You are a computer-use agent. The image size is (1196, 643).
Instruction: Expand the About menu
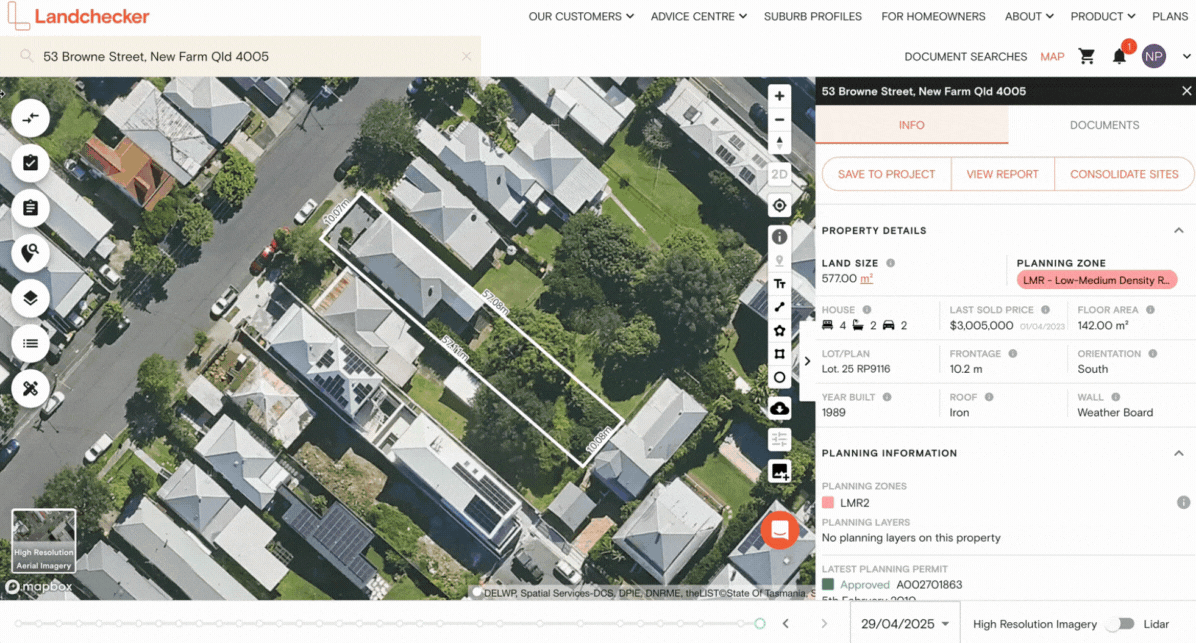pos(1029,16)
